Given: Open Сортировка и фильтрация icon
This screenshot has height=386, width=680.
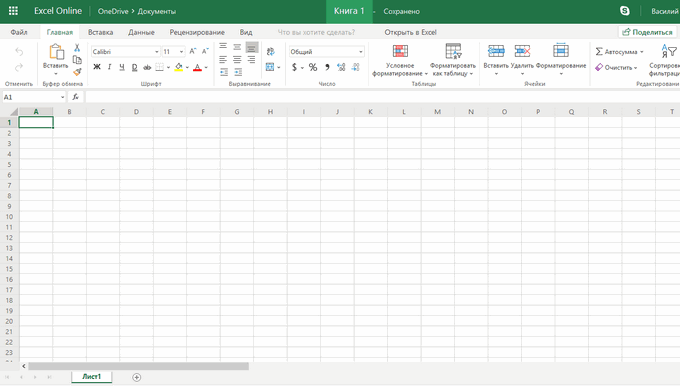Looking at the screenshot, I should point(669,52).
